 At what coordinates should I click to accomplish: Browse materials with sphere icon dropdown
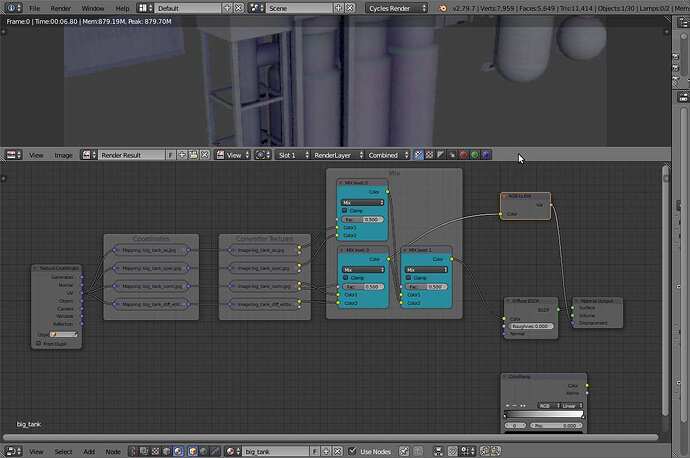(233, 451)
